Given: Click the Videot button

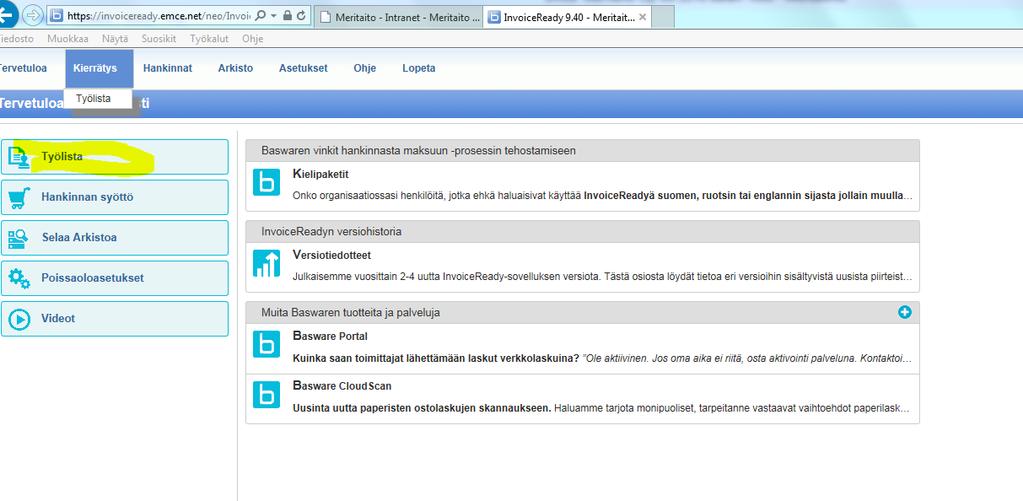Looking at the screenshot, I should (x=115, y=319).
